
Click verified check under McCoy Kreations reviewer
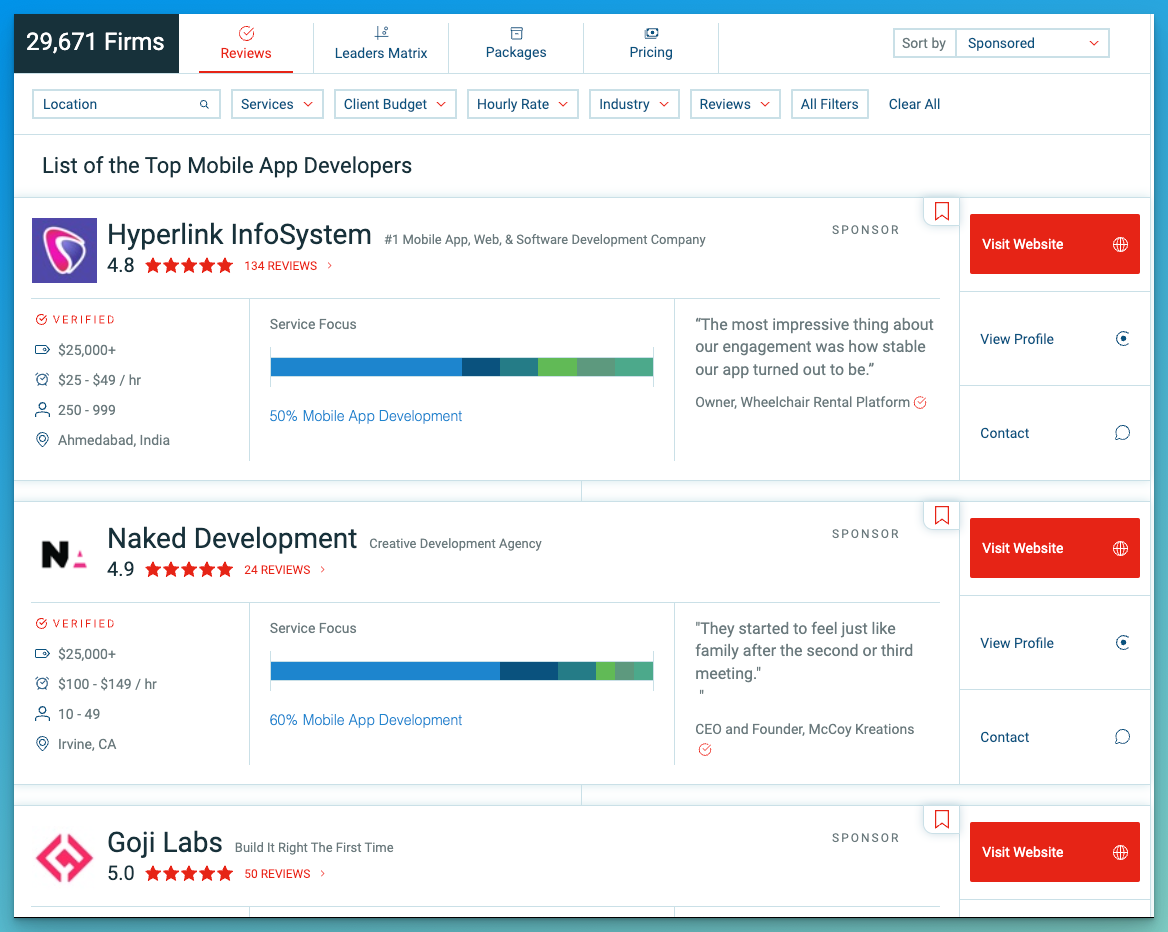coord(705,749)
